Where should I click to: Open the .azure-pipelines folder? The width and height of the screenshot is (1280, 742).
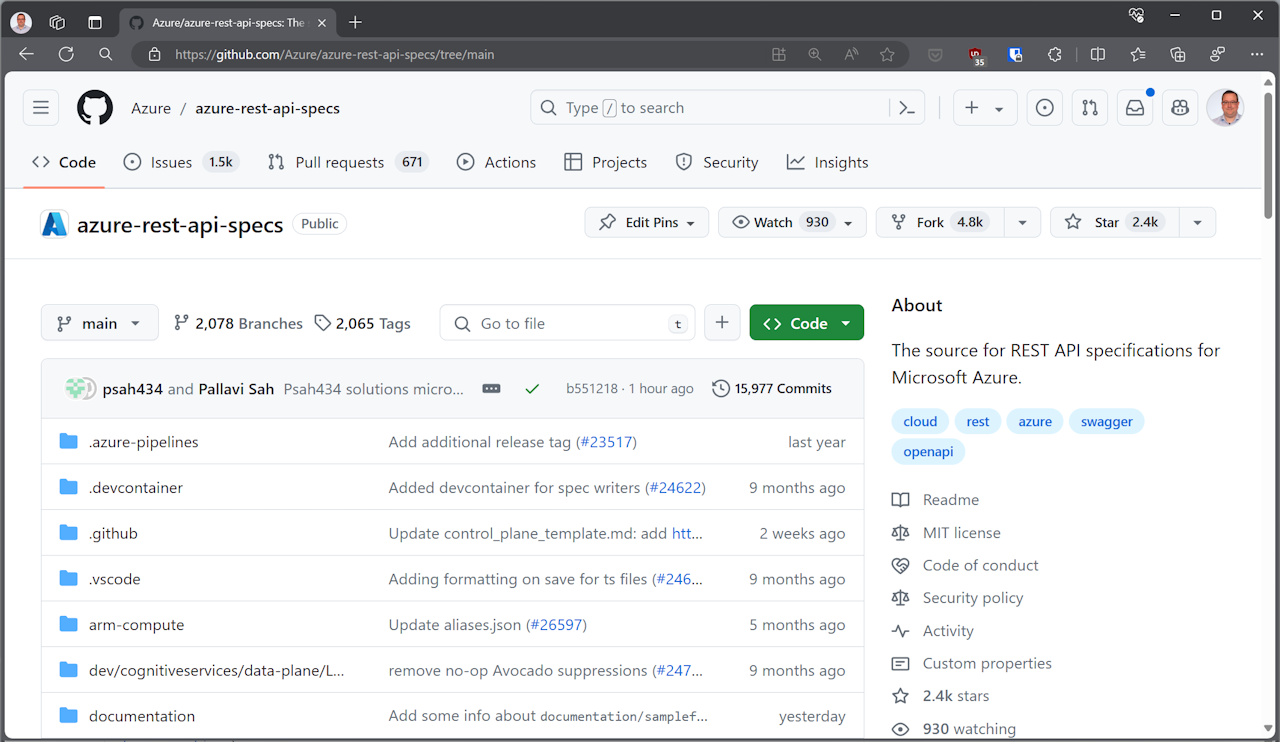144,442
